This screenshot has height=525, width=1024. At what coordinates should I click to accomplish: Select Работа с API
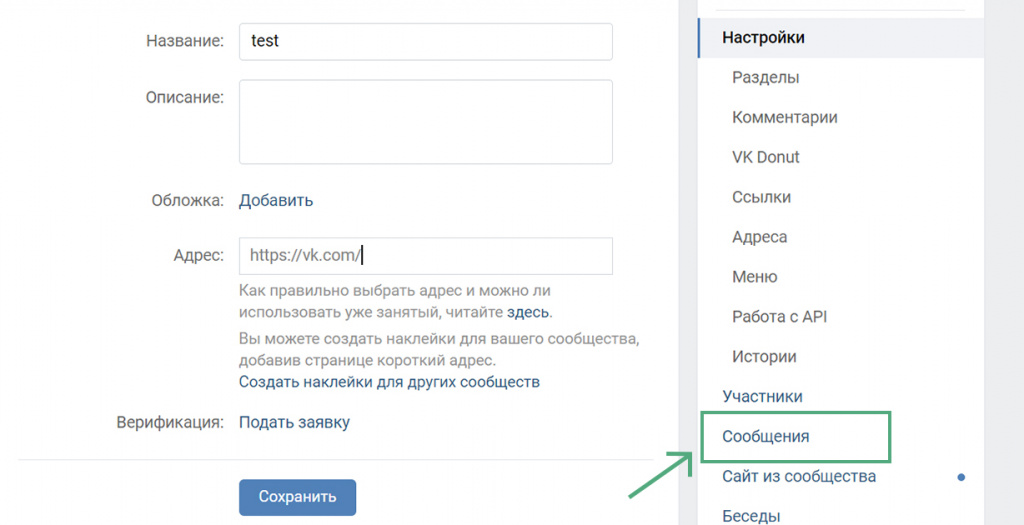coord(780,317)
